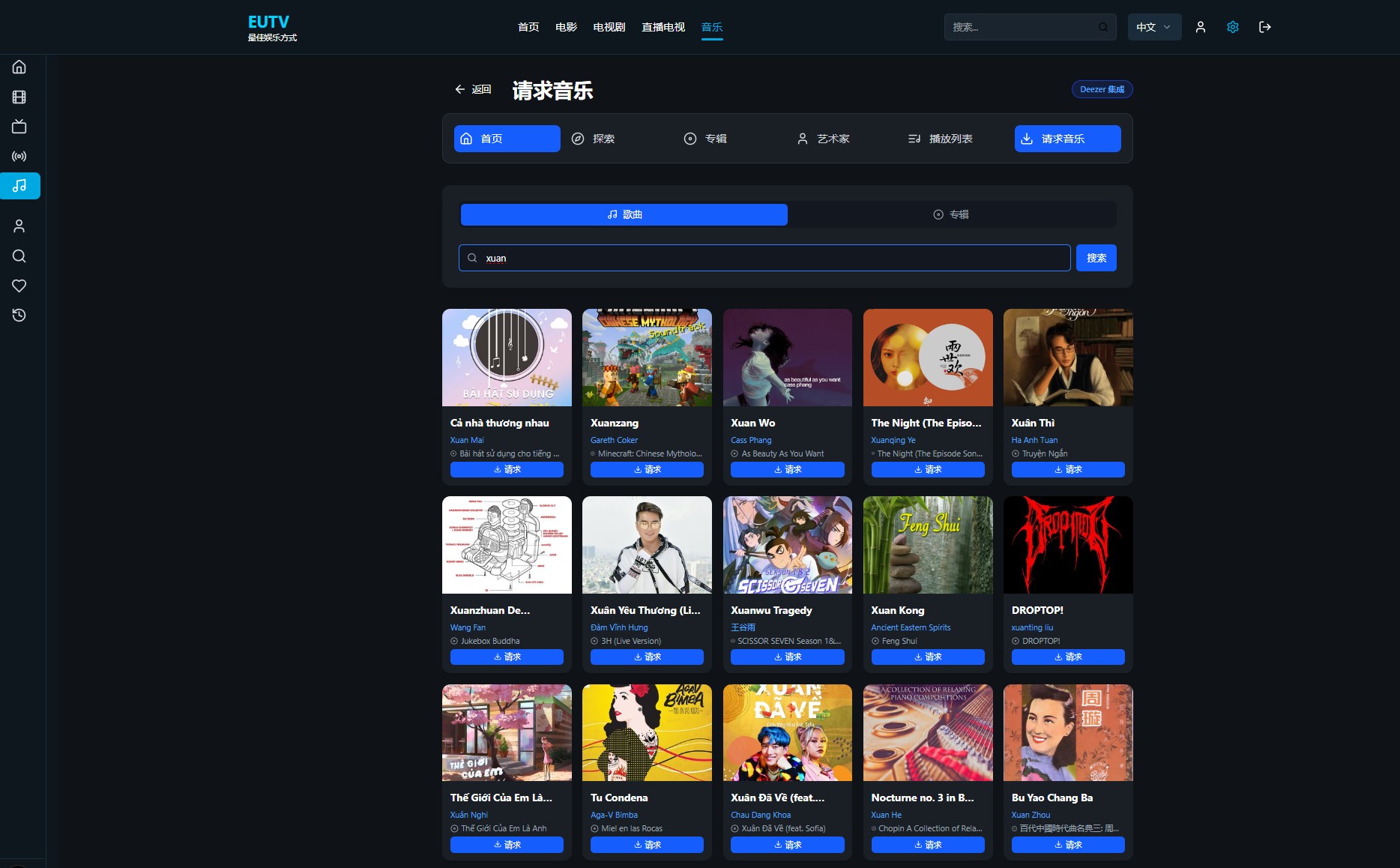Request The Night by Xuanqing Ye
Screen dimensions: 1400x868
click(x=928, y=469)
